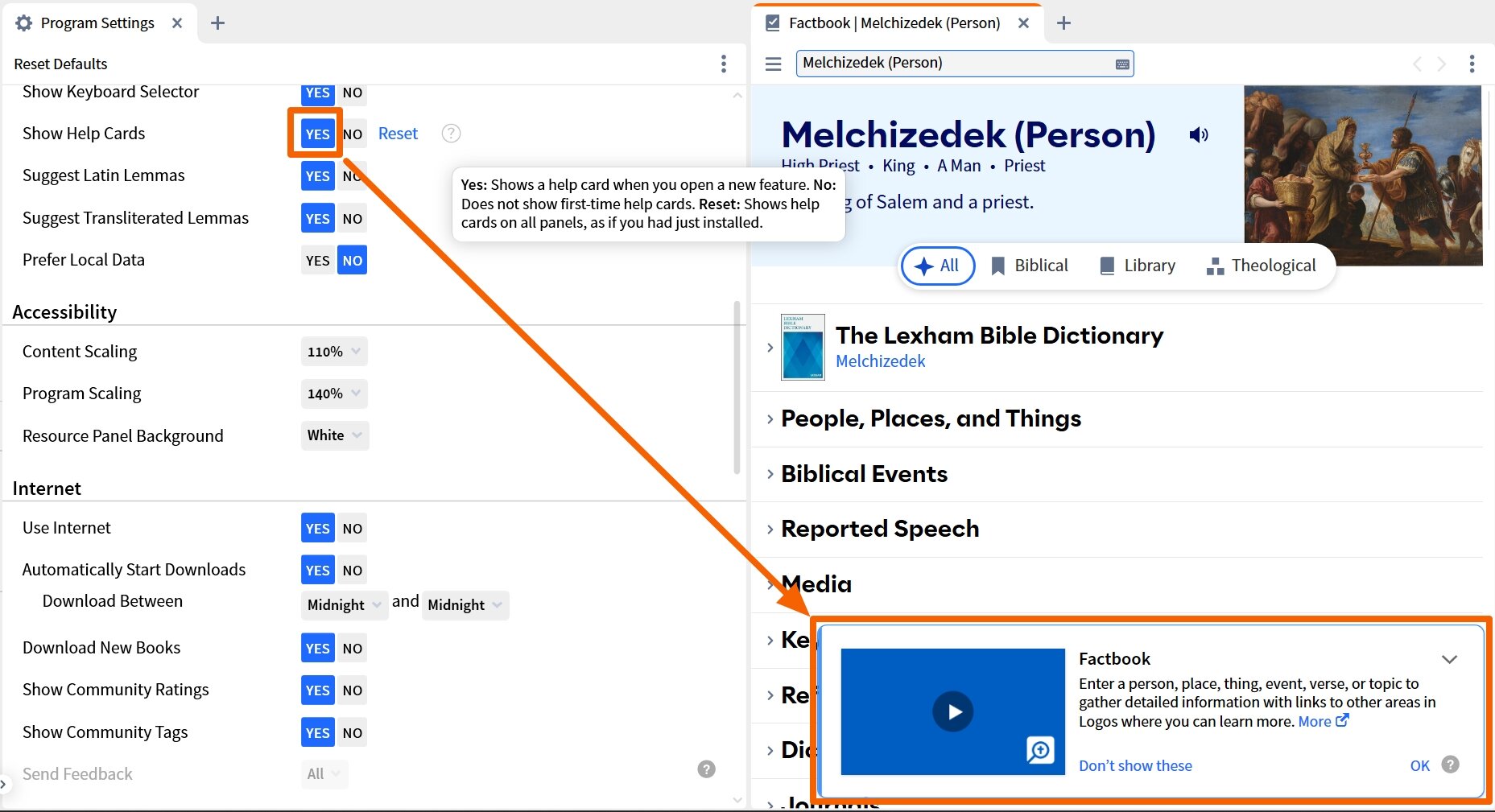
Task: Open the three-dot panel menu in Program Settings
Action: point(723,64)
